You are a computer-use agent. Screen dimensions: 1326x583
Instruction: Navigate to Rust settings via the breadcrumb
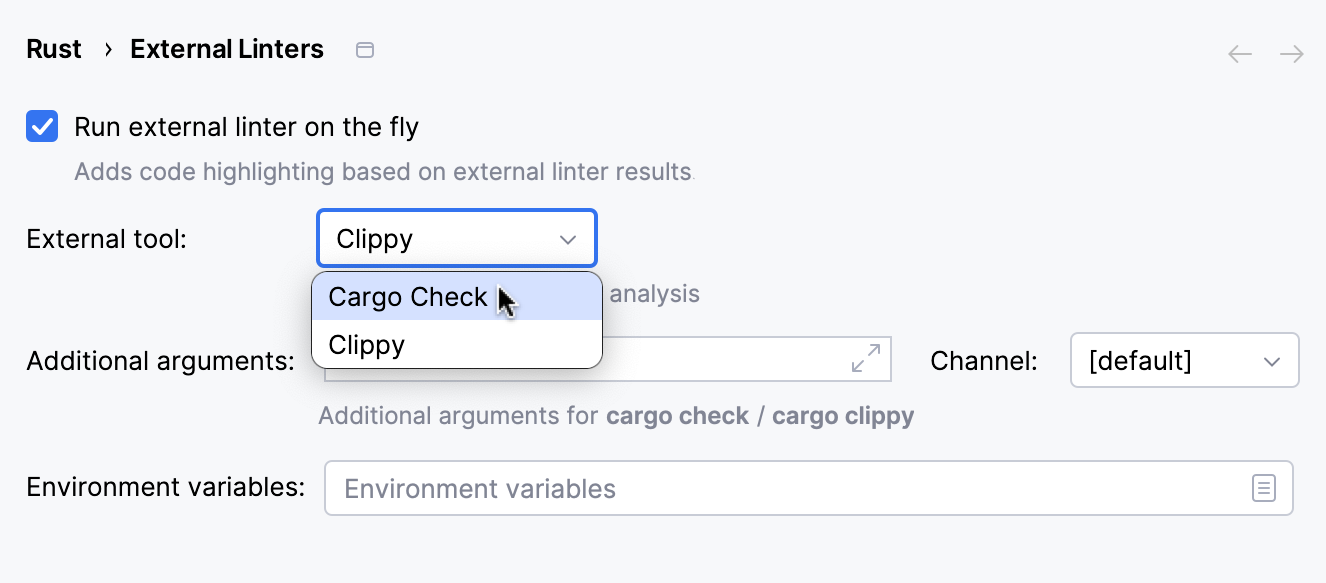pyautogui.click(x=54, y=48)
